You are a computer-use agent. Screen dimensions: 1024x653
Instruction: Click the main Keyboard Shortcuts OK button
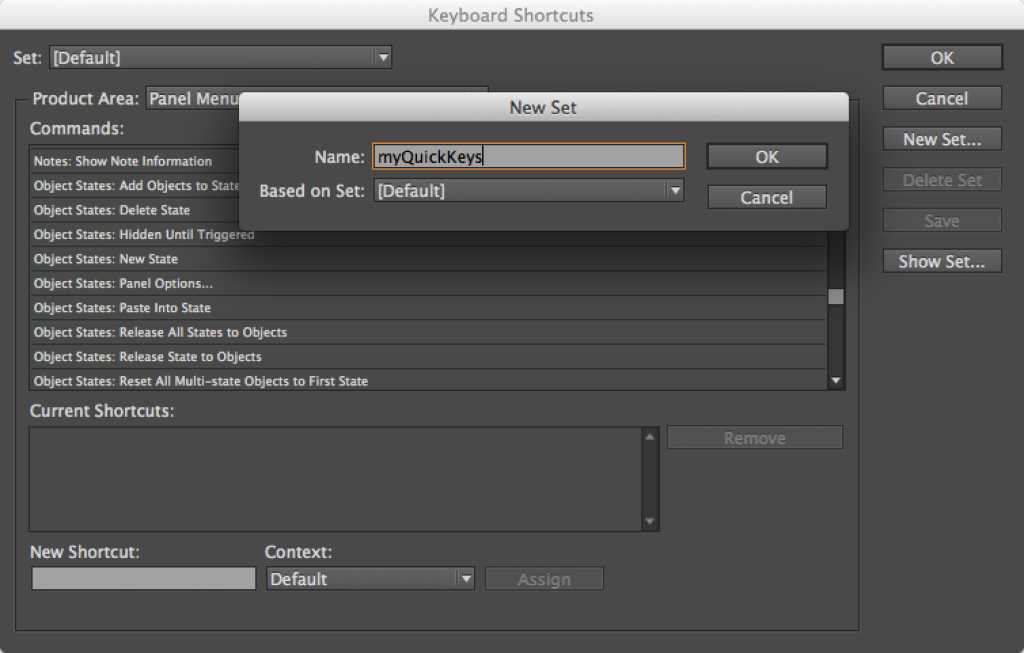941,58
